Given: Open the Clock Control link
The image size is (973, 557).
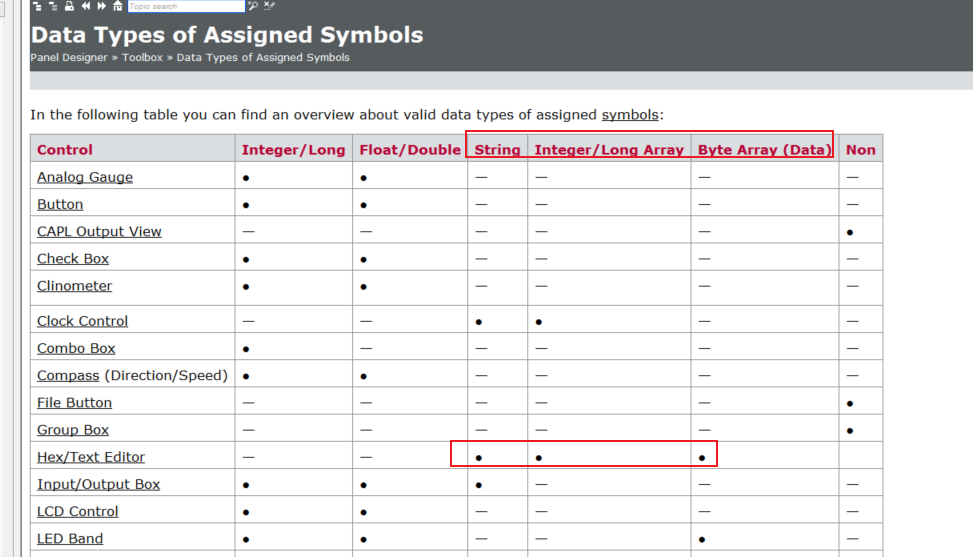Looking at the screenshot, I should click(x=83, y=321).
